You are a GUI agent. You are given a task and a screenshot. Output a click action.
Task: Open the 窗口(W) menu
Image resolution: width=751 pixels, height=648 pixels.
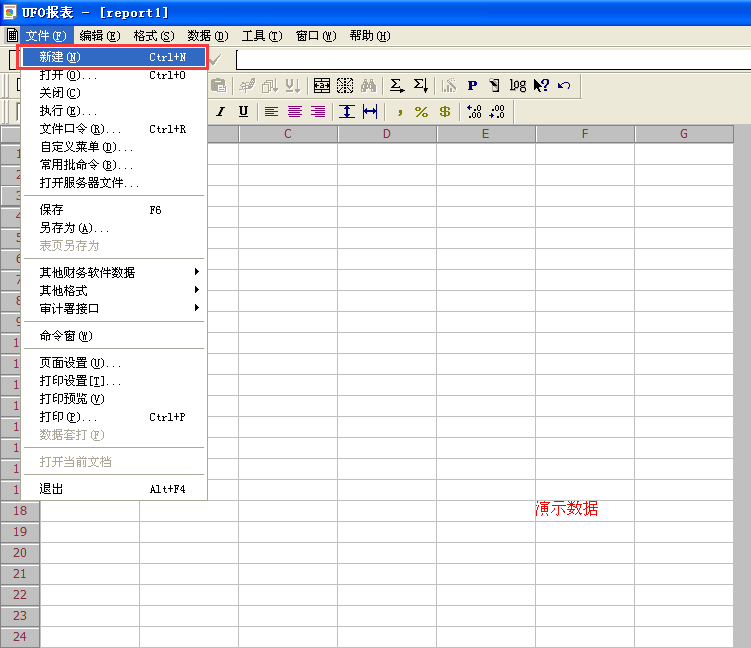(316, 36)
